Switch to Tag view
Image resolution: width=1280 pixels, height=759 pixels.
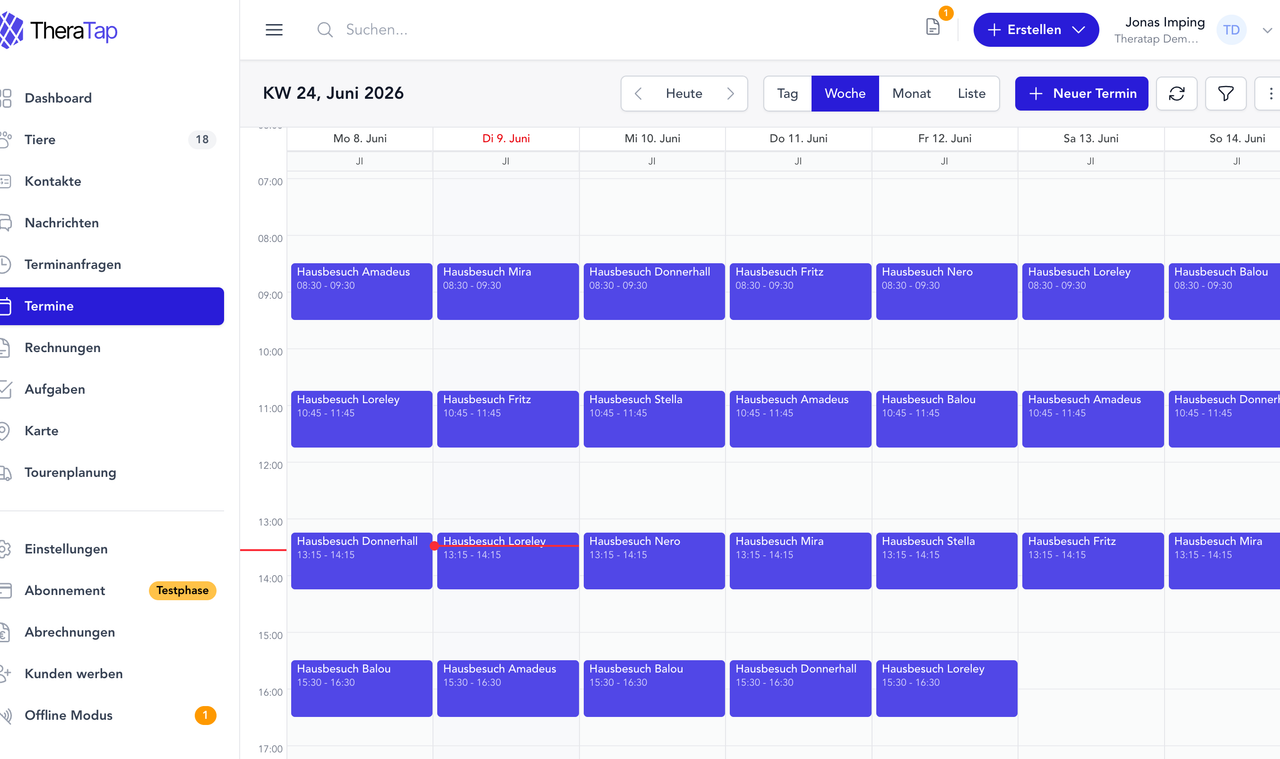pos(788,94)
